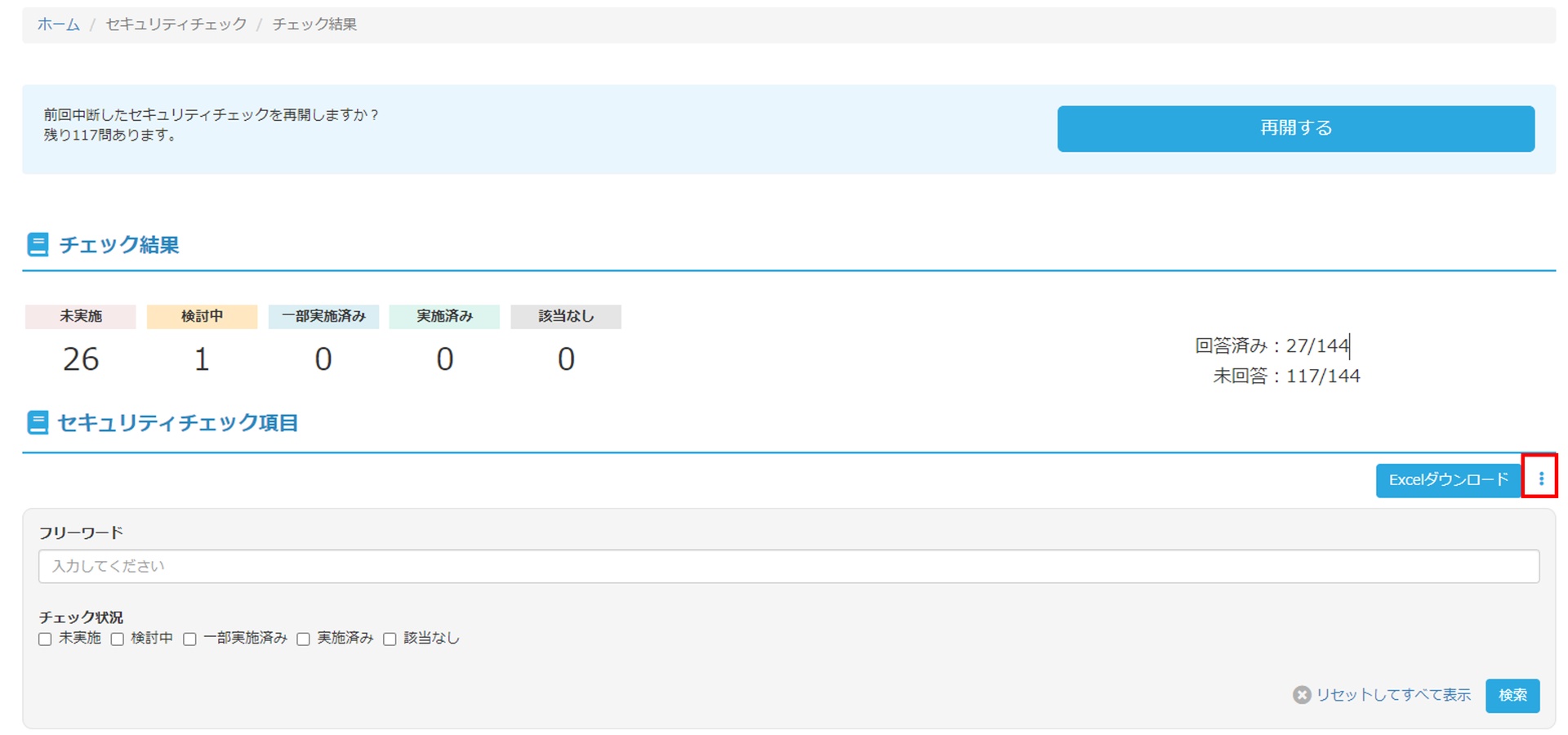Image resolution: width=1568 pixels, height=735 pixels.
Task: Open セキュリティチェック breadcrumb link
Action: (176, 24)
